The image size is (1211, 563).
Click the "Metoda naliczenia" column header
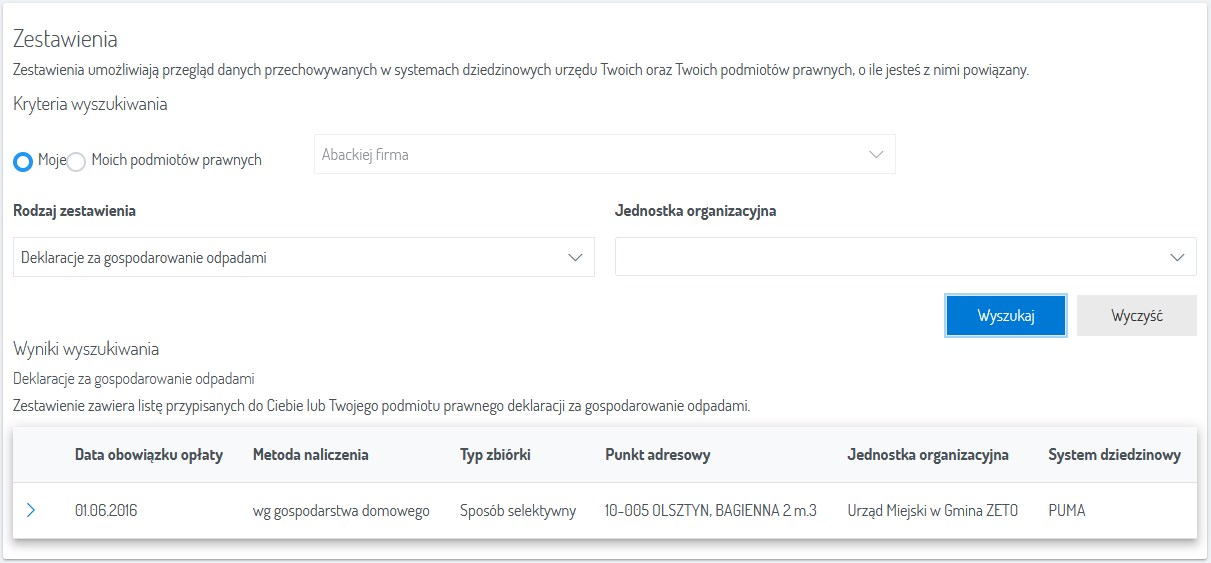point(311,455)
